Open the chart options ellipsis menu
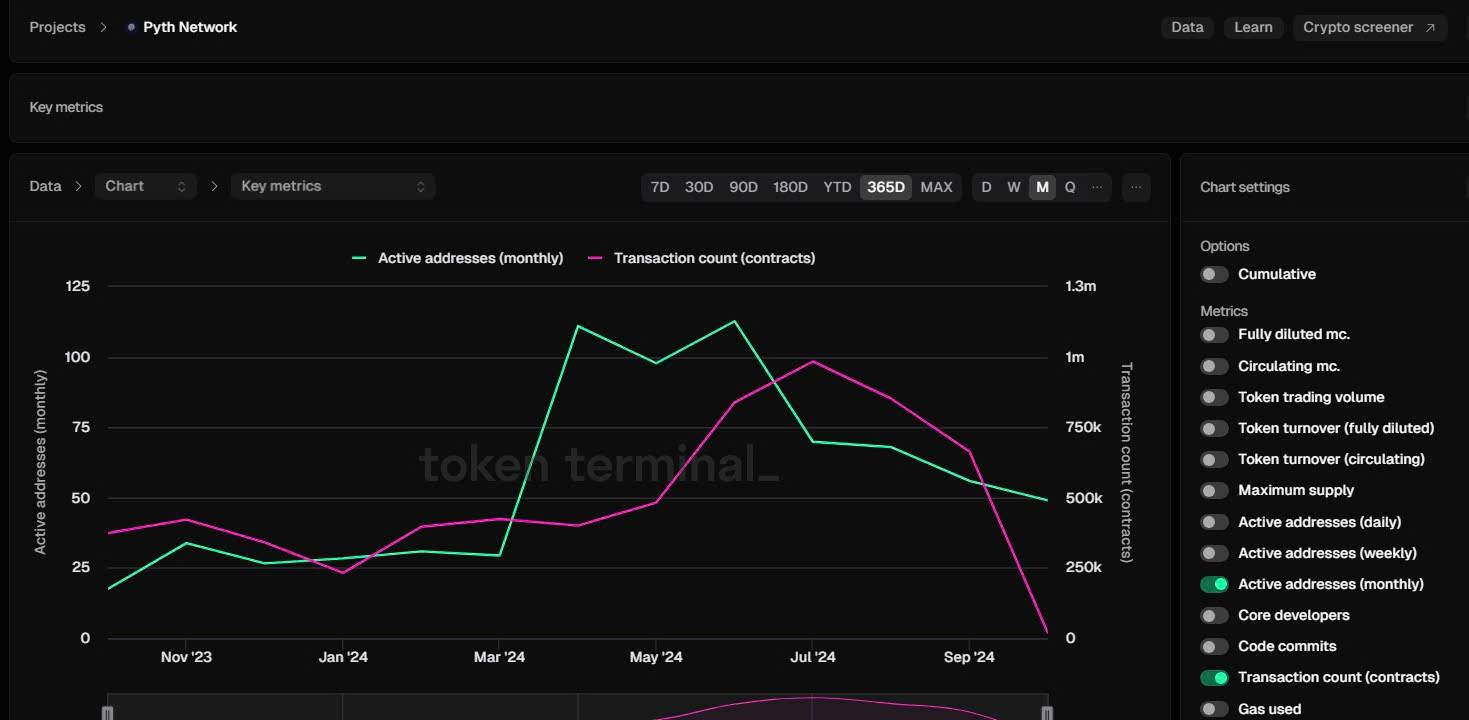The image size is (1469, 720). tap(1135, 187)
